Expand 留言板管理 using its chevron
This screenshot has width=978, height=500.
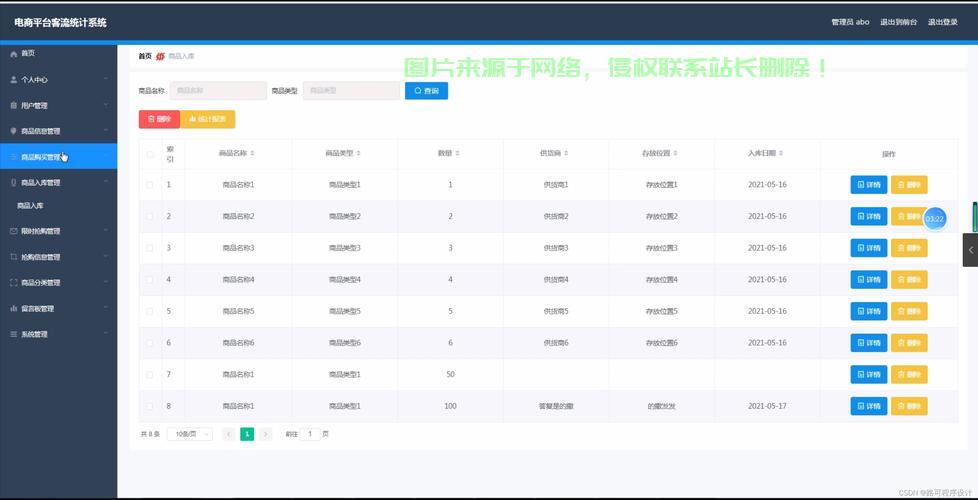pos(105,309)
